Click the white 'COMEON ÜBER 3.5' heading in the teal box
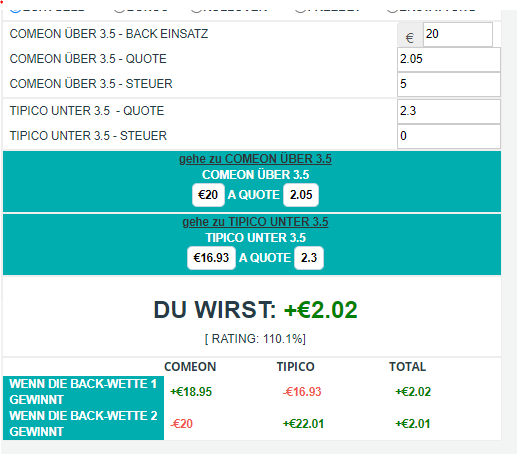517x454 pixels. (x=255, y=175)
